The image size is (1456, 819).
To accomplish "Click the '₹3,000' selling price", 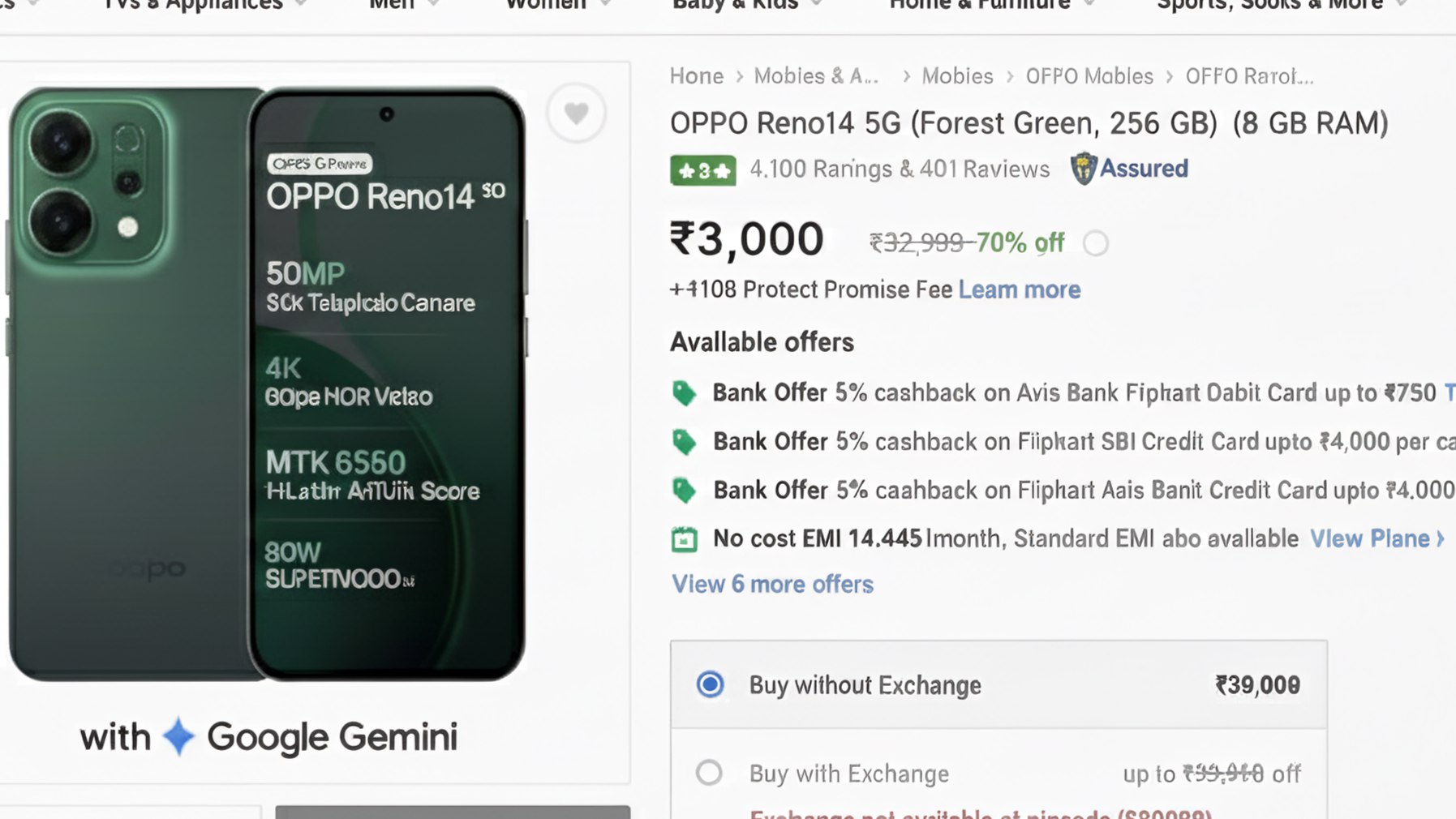I will 746,239.
